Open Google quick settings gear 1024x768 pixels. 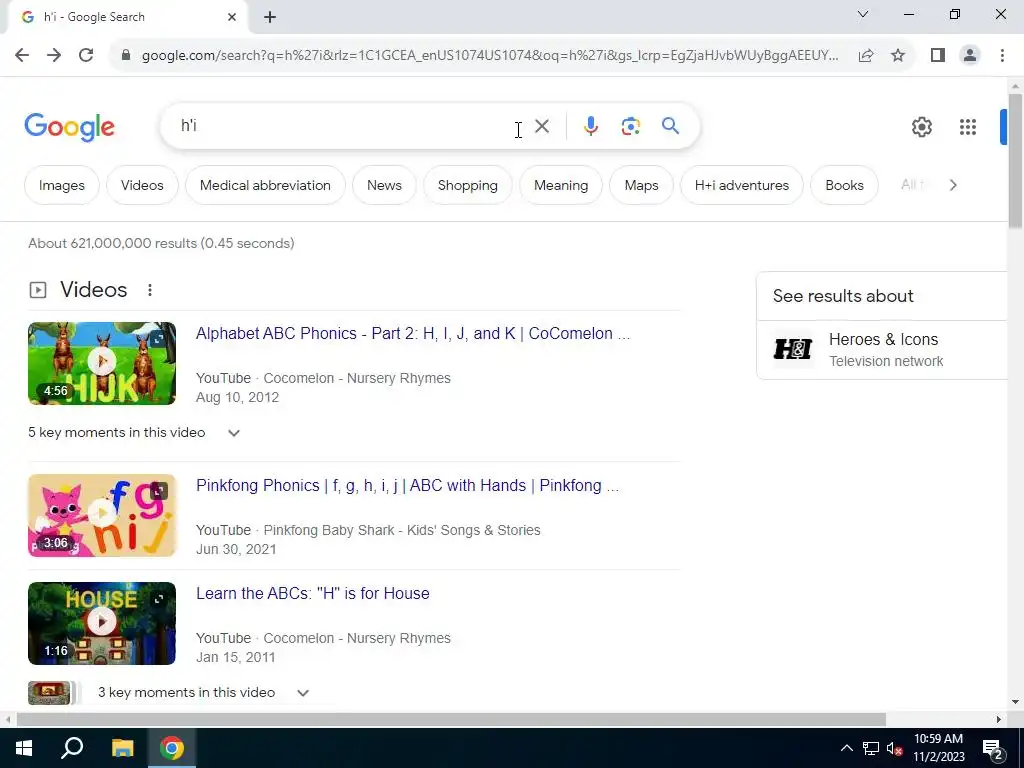point(921,127)
